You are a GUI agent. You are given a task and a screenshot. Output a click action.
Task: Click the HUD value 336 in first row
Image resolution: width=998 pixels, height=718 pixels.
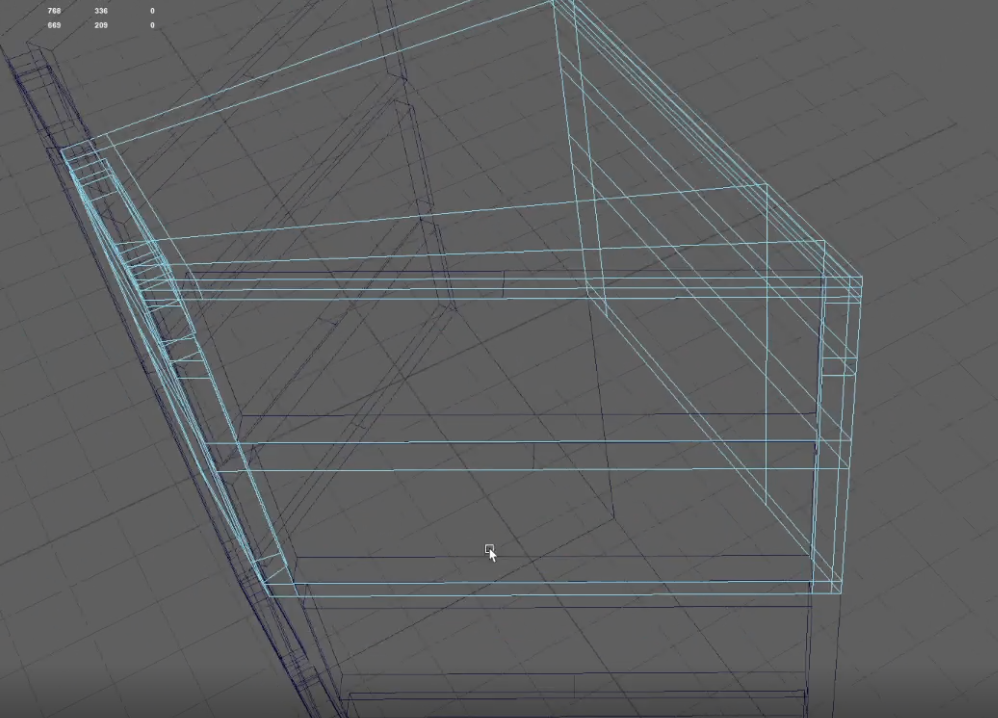click(101, 10)
